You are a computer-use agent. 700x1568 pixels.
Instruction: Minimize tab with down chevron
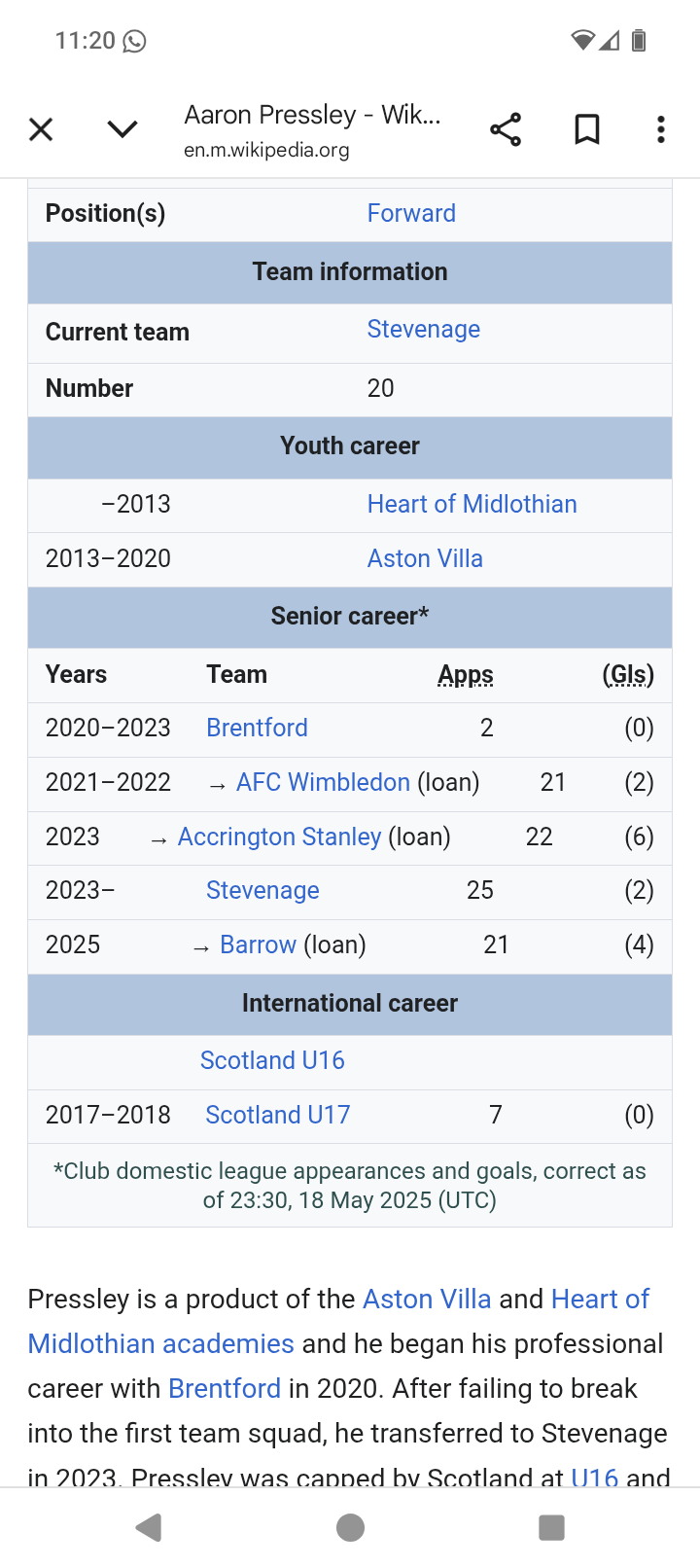(122, 129)
